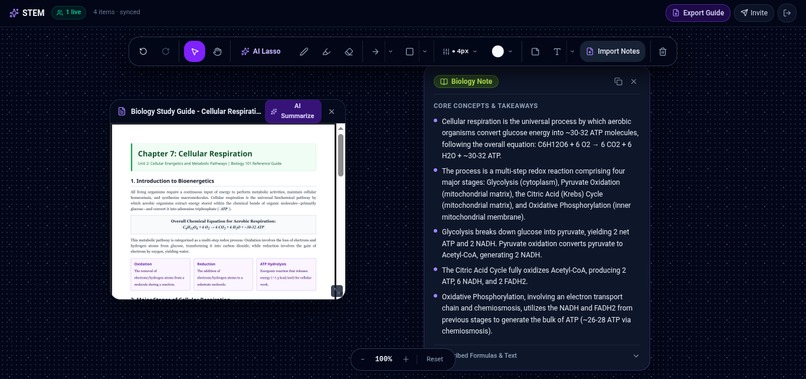Select the text tool
The image size is (806, 379).
coord(557,51)
